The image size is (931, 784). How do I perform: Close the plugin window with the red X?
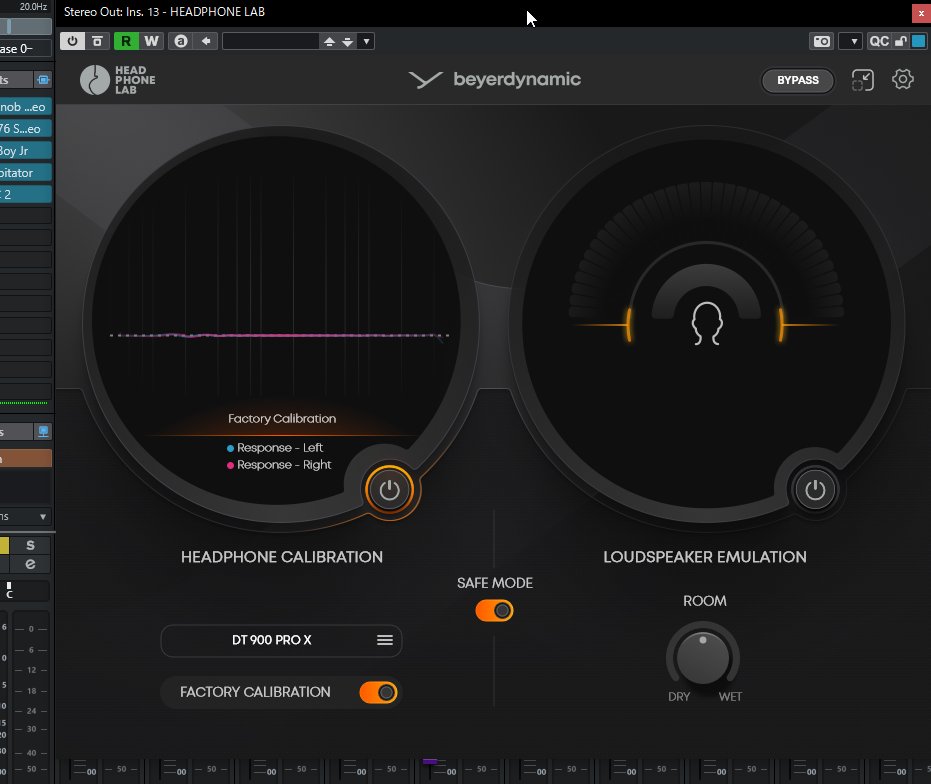(x=921, y=13)
